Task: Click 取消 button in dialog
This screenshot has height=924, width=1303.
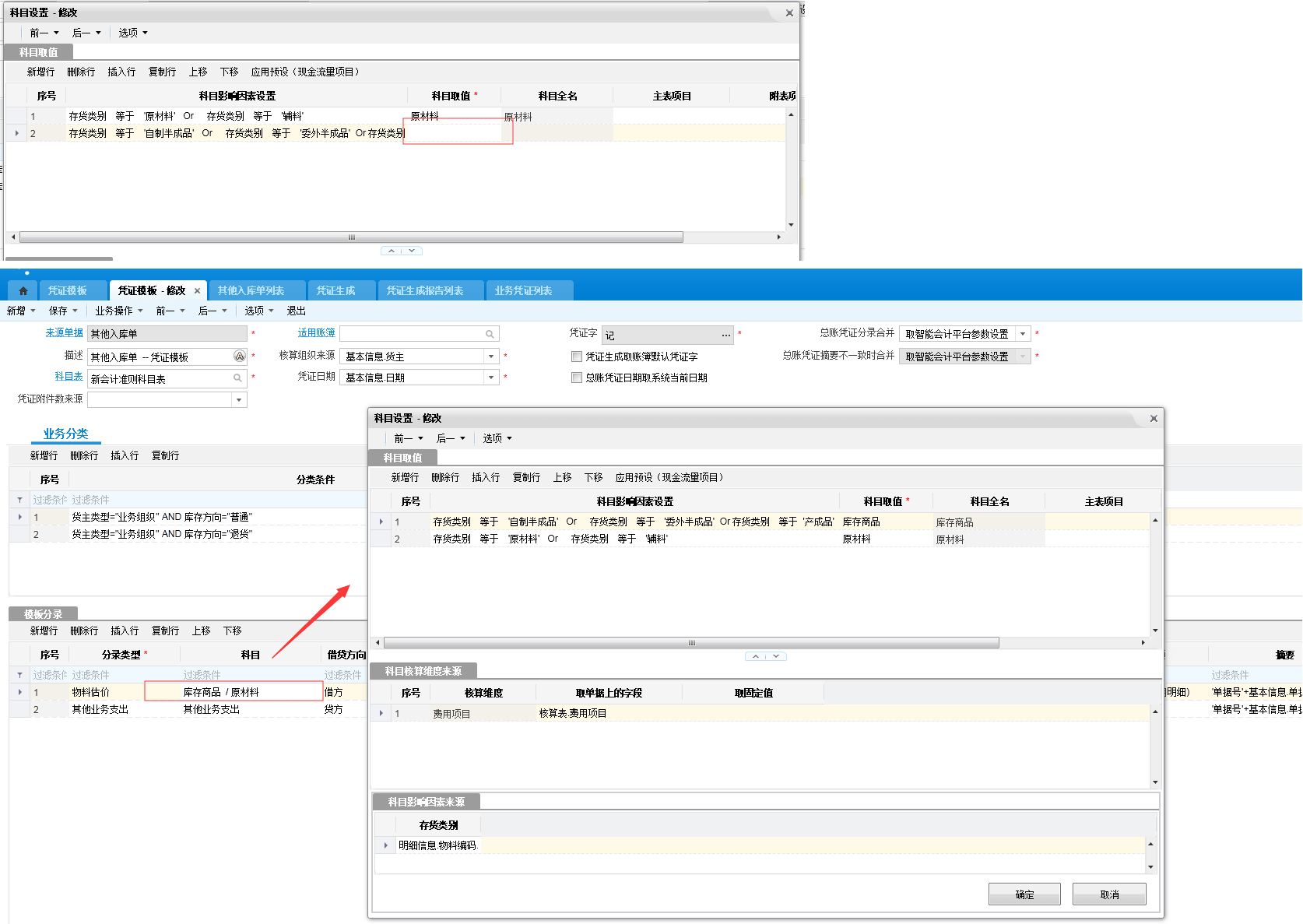Action: coord(1109,894)
